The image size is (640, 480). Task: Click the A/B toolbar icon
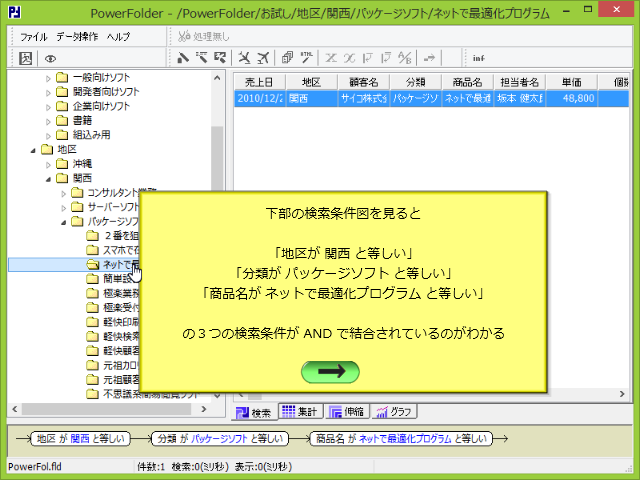click(x=404, y=58)
